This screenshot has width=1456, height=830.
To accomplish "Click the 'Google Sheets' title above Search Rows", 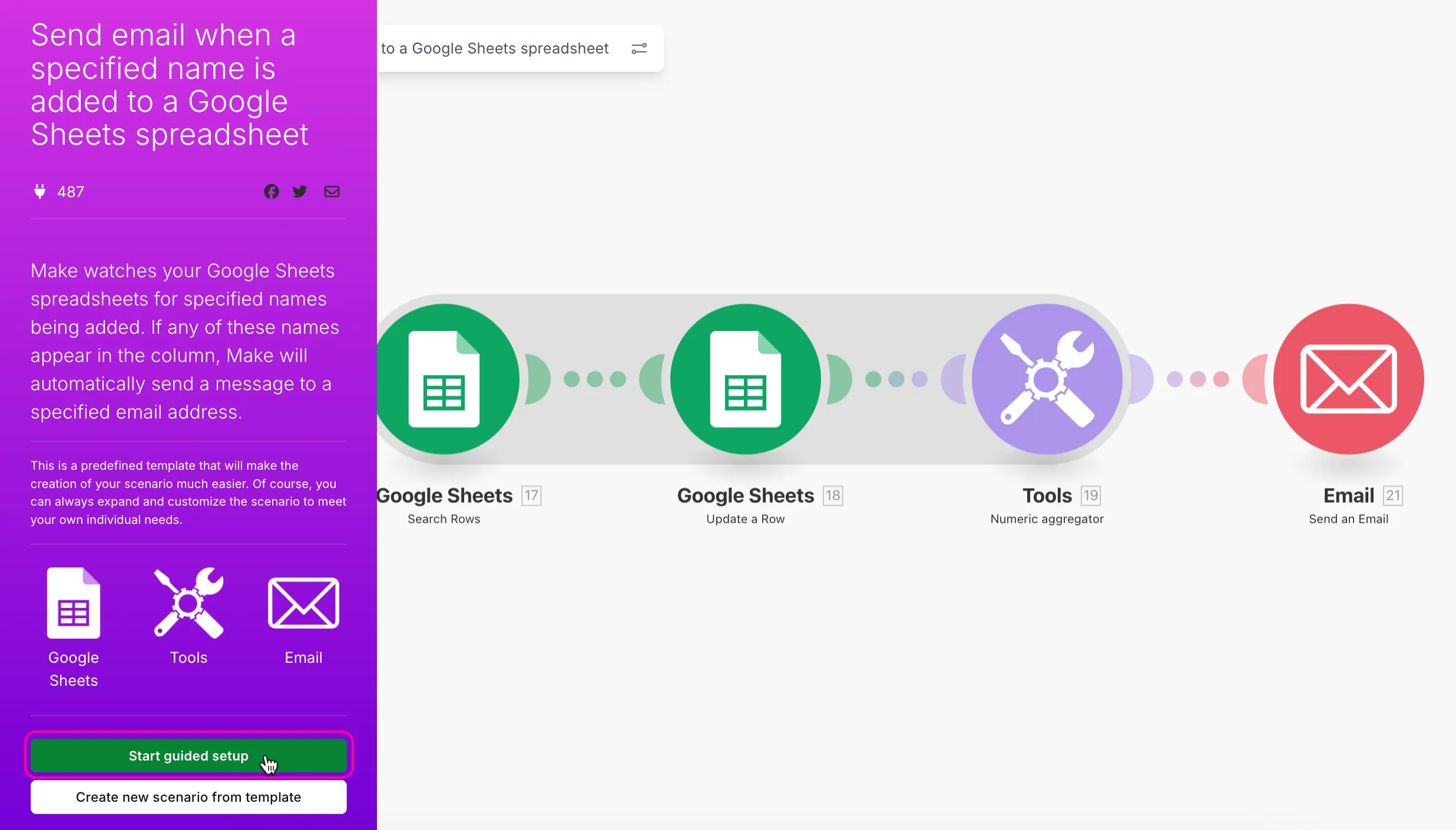I will click(445, 496).
